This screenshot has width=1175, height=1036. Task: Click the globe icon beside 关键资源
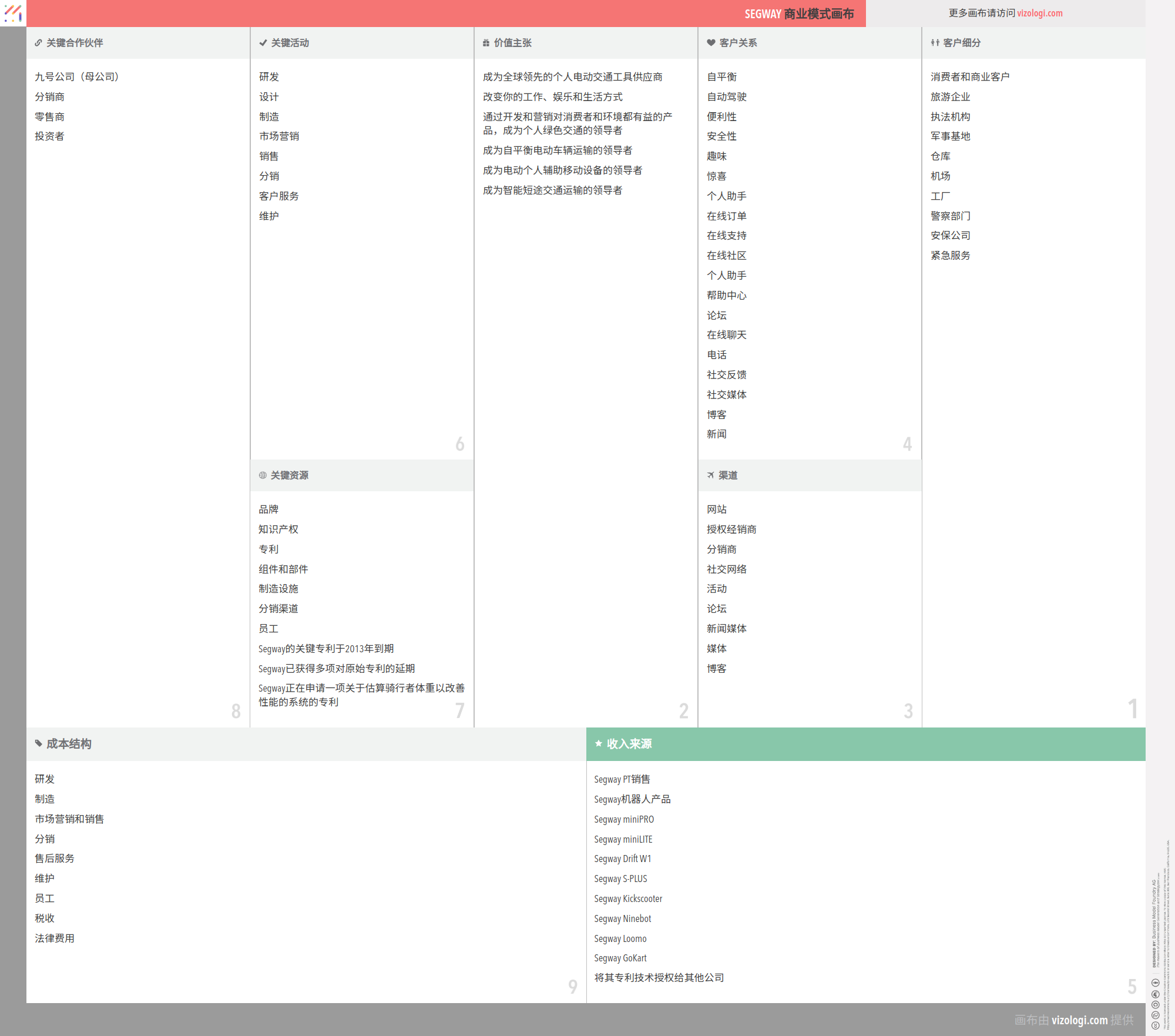click(263, 475)
